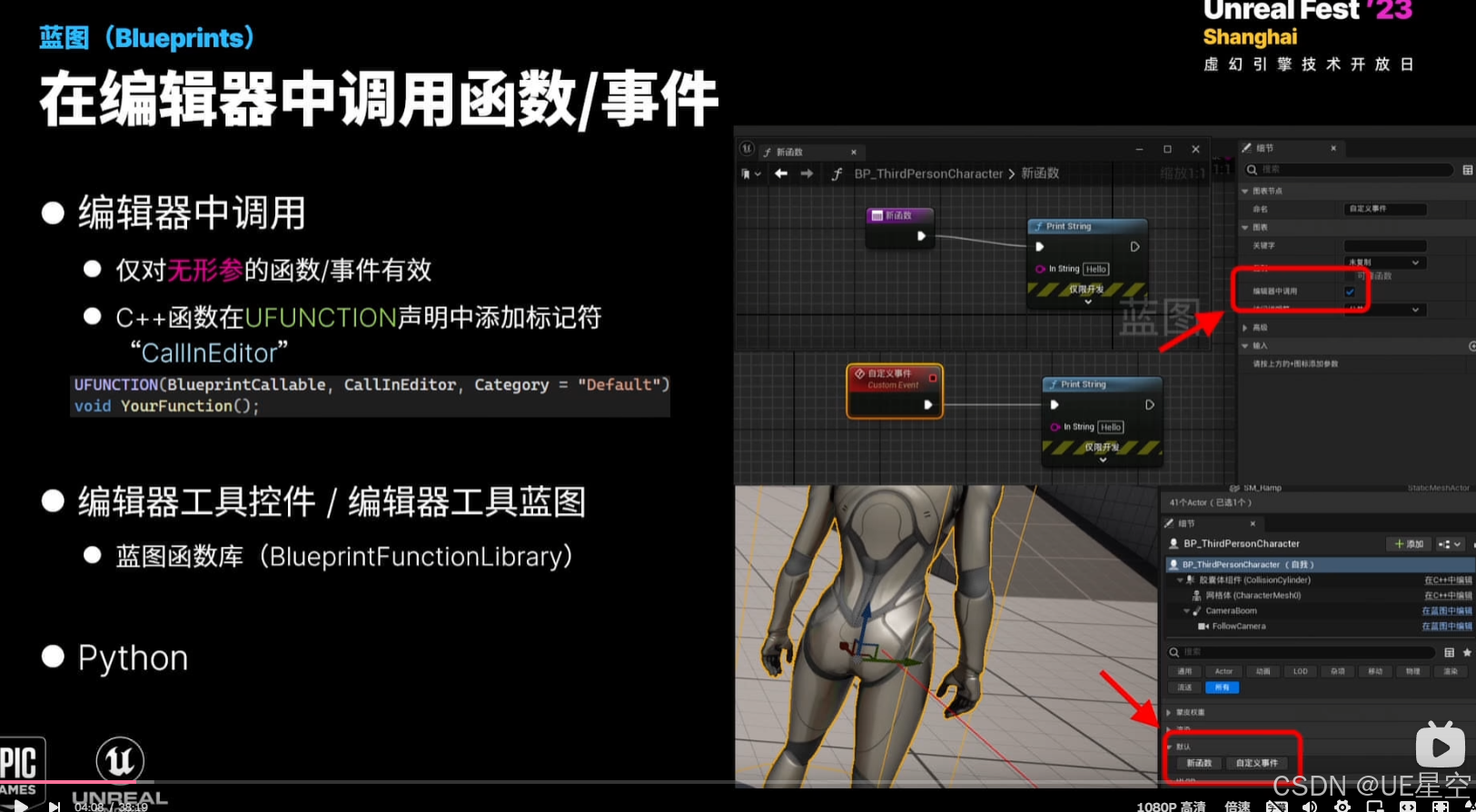Select the 通用 filter chip
This screenshot has height=812, width=1476.
(1184, 672)
